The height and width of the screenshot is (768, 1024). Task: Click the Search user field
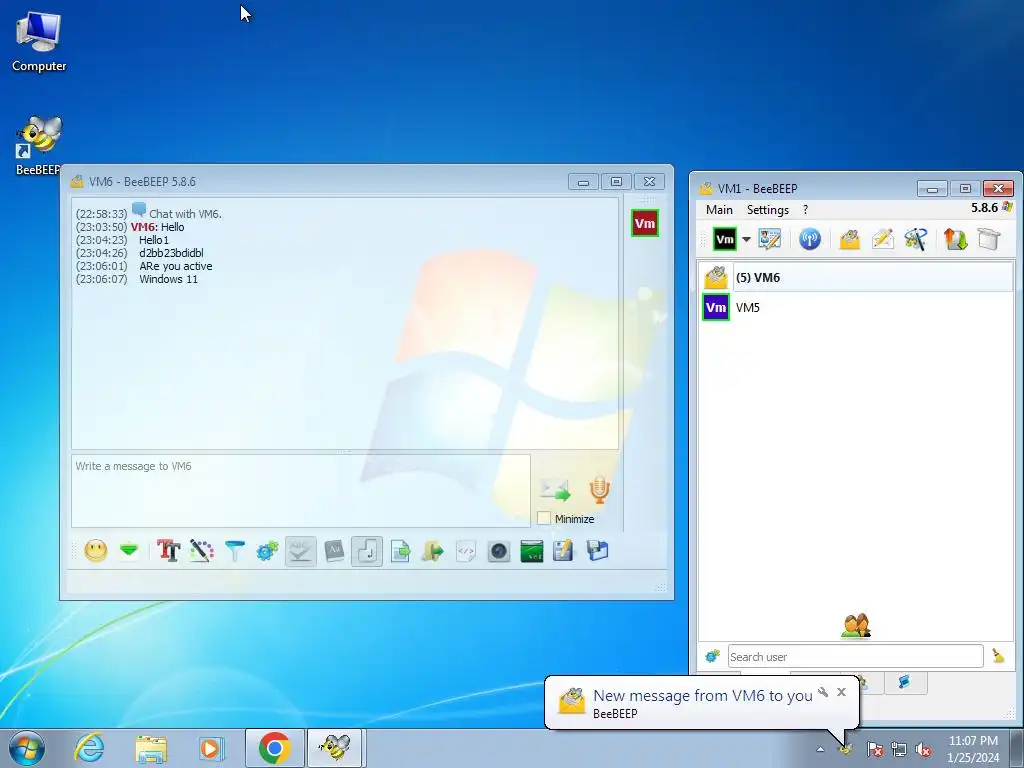pyautogui.click(x=856, y=656)
